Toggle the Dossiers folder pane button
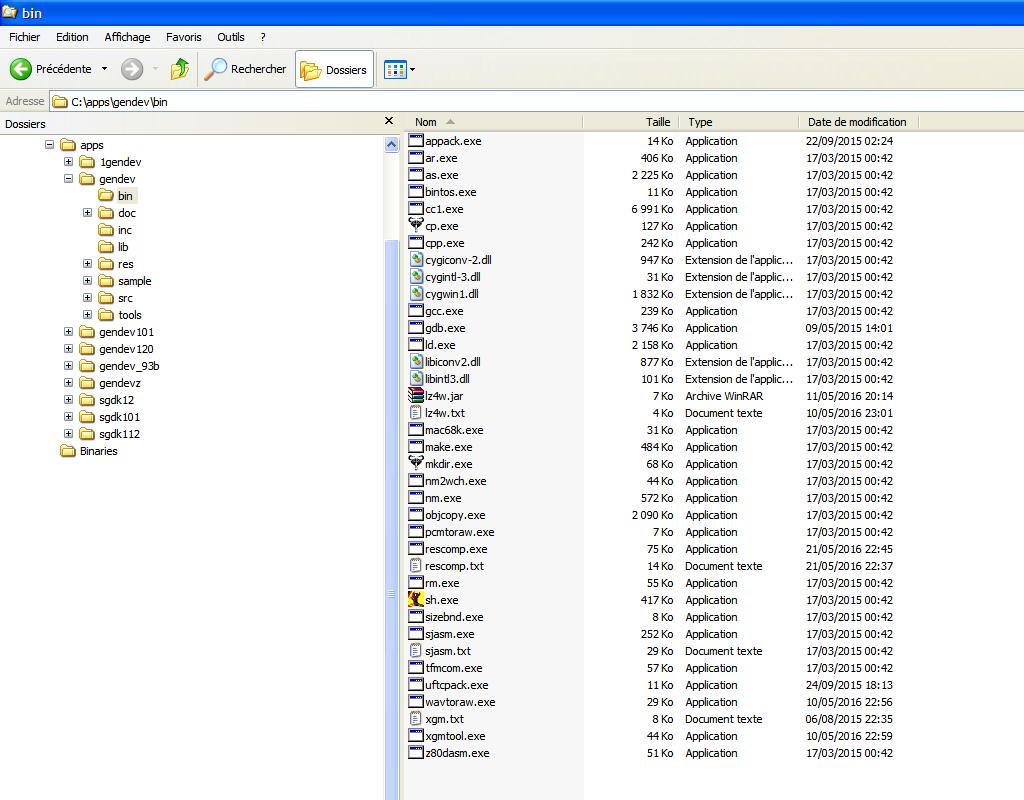Viewport: 1024px width, 800px height. tap(334, 69)
